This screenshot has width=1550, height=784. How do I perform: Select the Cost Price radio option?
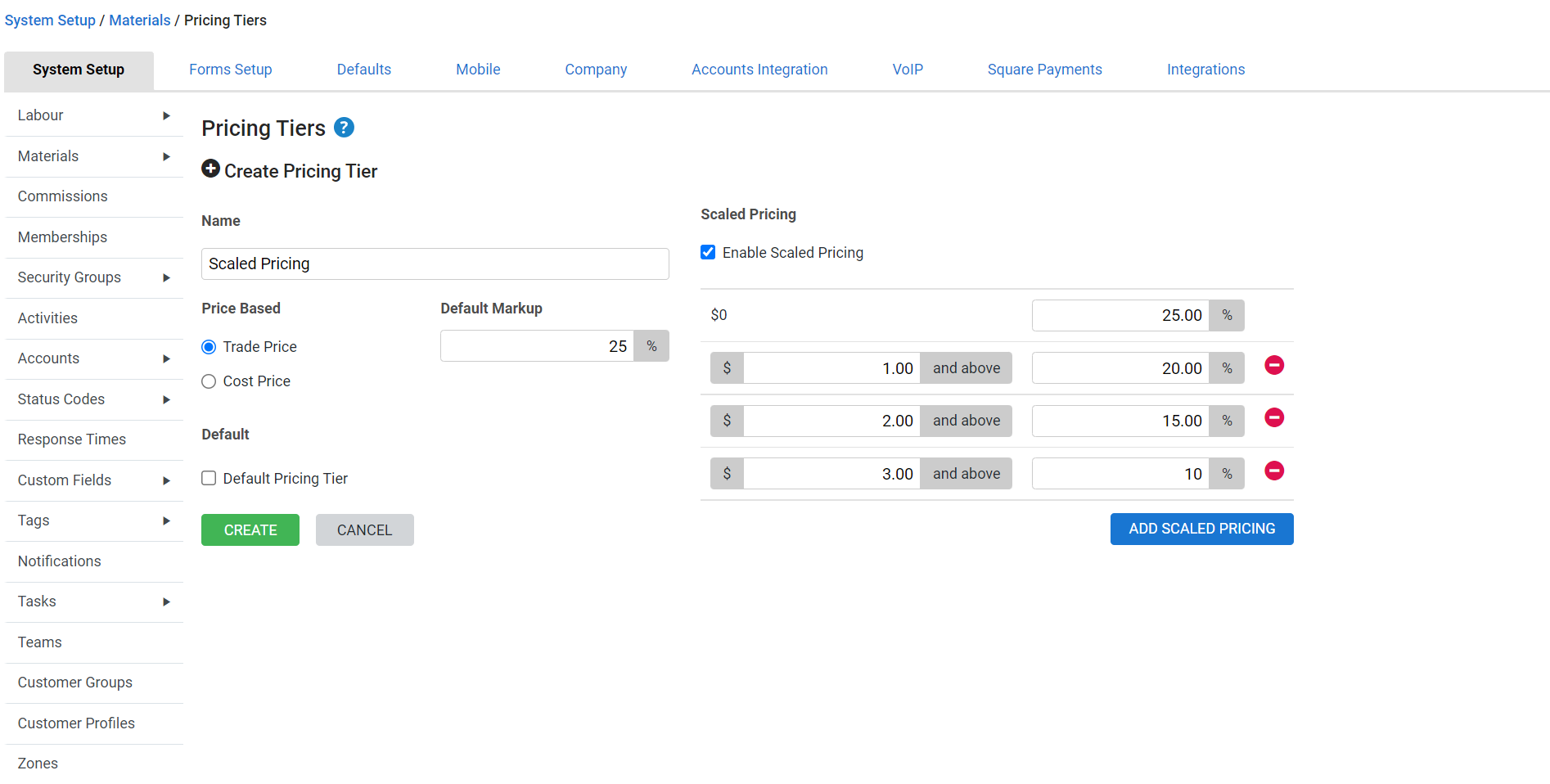coord(210,381)
